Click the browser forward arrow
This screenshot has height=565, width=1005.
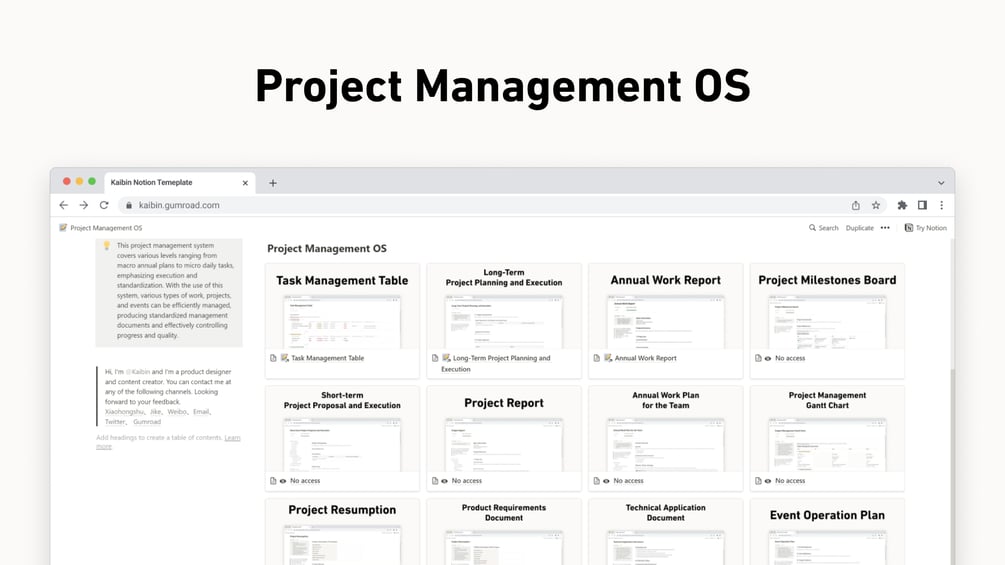coord(83,205)
